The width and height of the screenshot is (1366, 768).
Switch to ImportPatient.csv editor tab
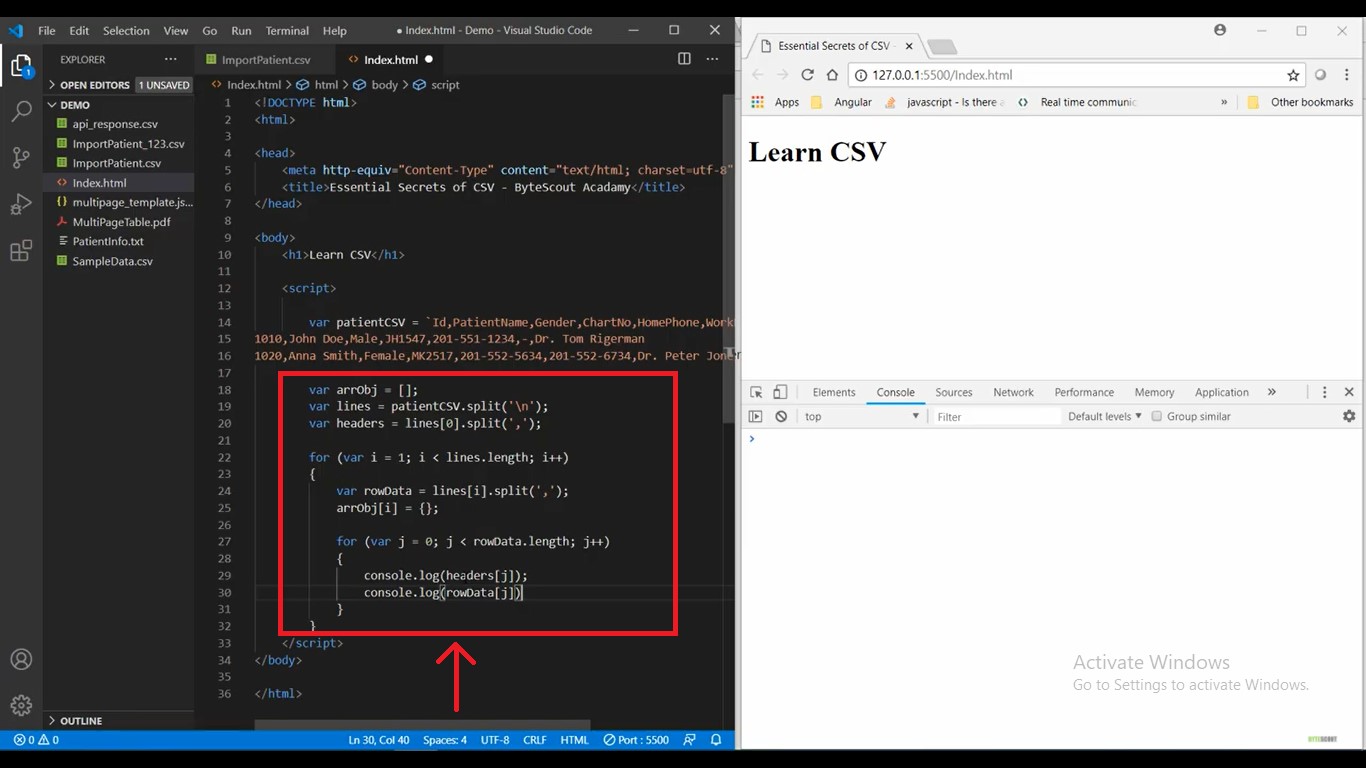point(266,60)
